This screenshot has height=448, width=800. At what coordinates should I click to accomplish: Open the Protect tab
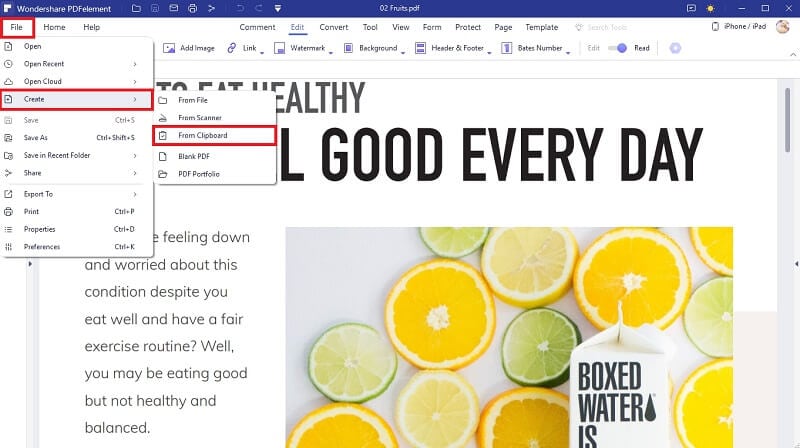click(468, 27)
